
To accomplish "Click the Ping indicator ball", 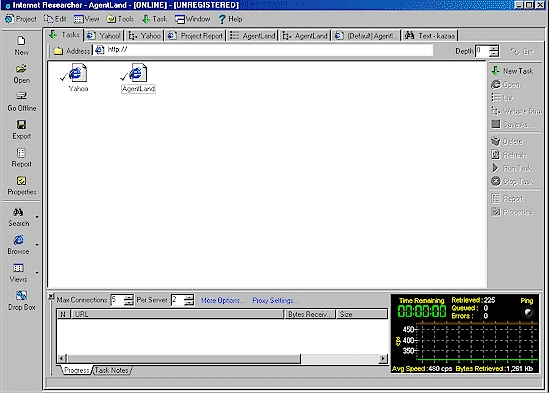I will pos(528,312).
